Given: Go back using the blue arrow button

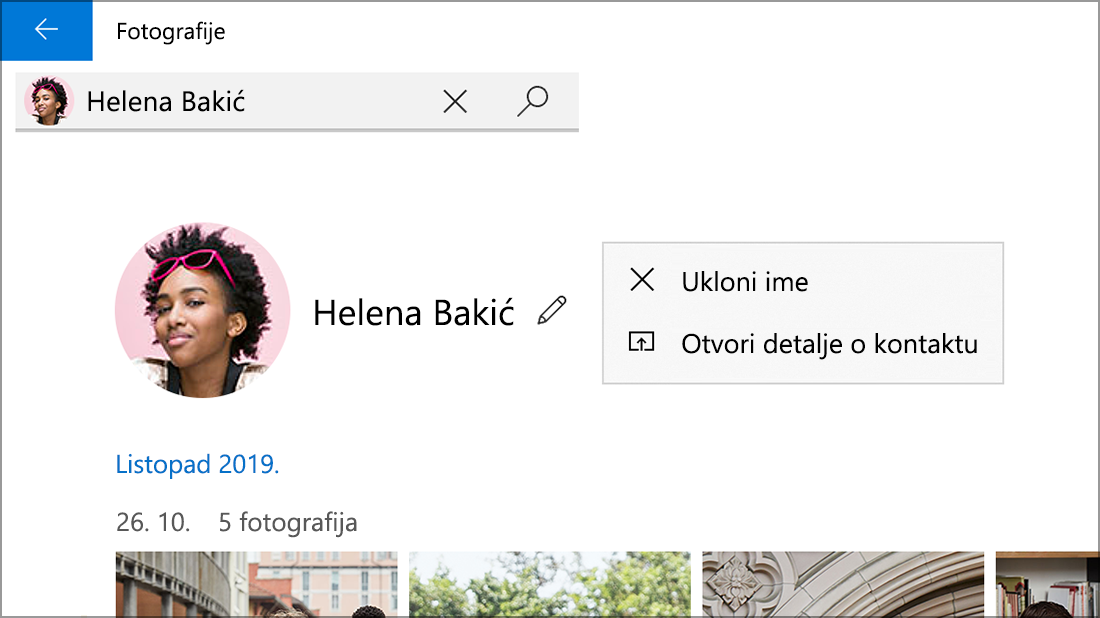Looking at the screenshot, I should 46,30.
